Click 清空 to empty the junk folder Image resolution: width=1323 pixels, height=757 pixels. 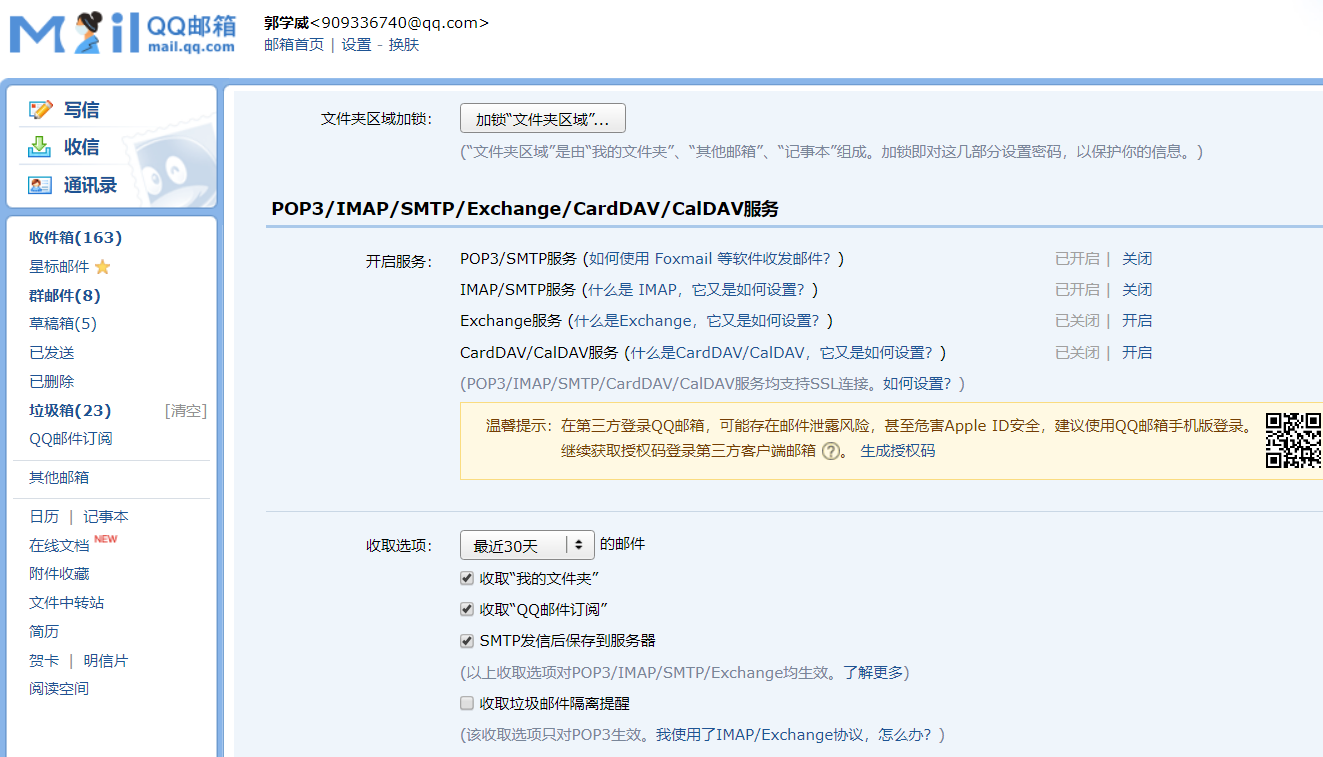(186, 411)
